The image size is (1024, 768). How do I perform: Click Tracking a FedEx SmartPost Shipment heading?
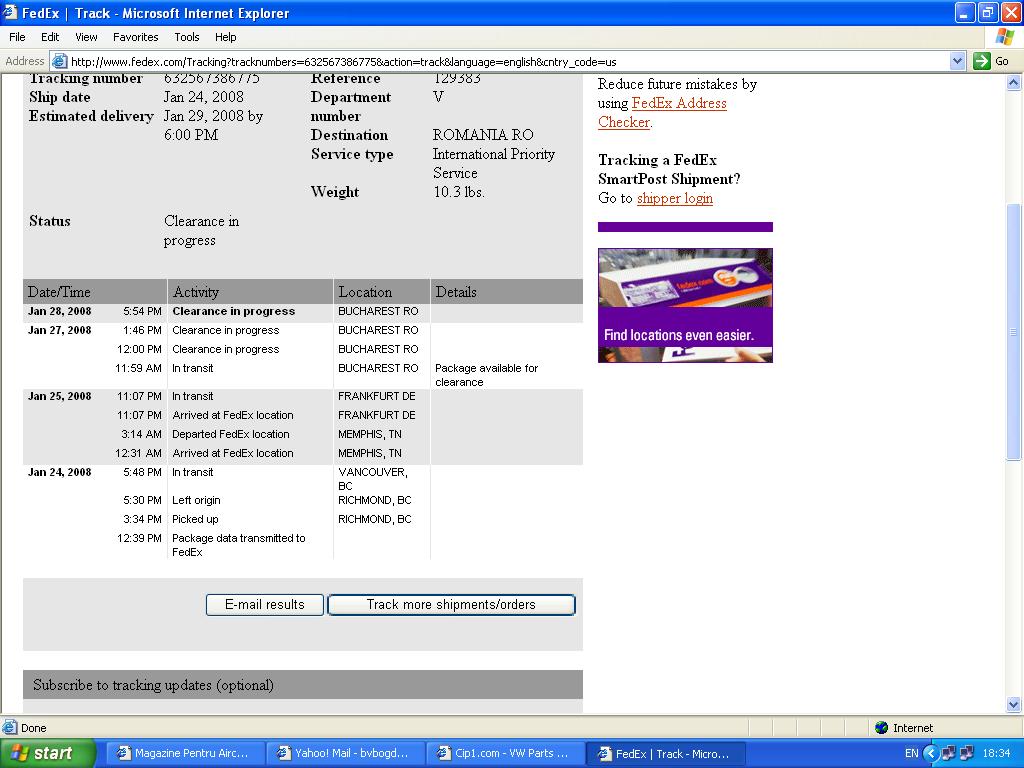(669, 169)
